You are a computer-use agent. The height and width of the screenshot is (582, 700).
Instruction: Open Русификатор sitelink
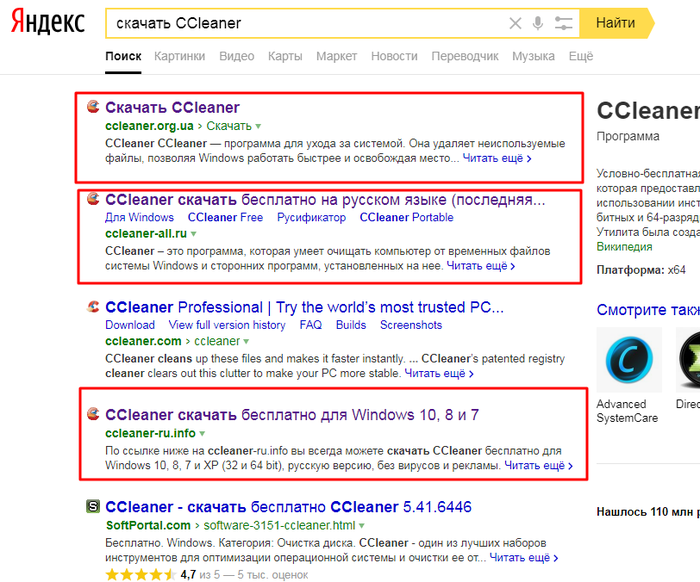click(312, 217)
